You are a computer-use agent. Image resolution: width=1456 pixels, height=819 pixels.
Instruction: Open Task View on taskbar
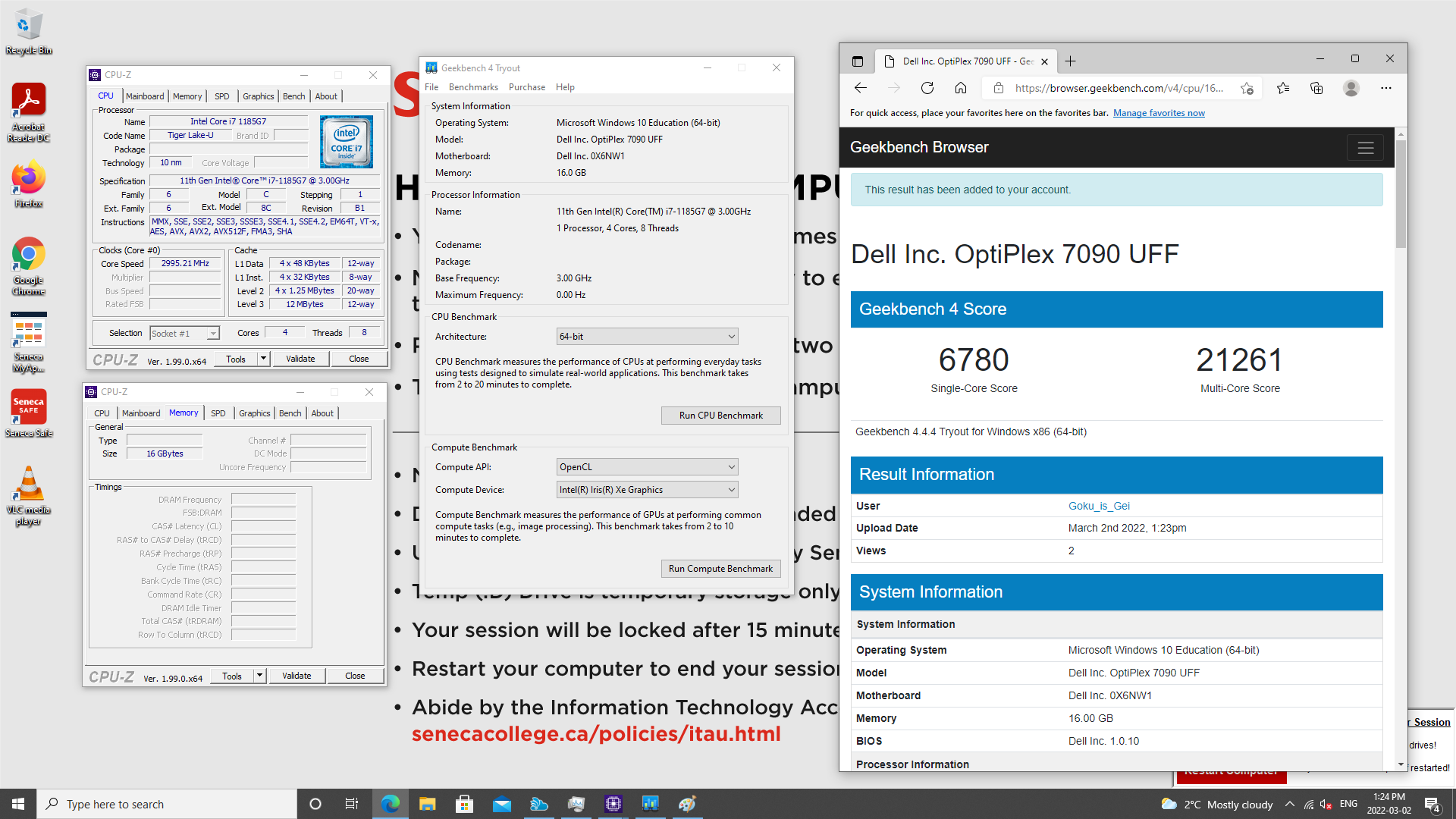351,804
